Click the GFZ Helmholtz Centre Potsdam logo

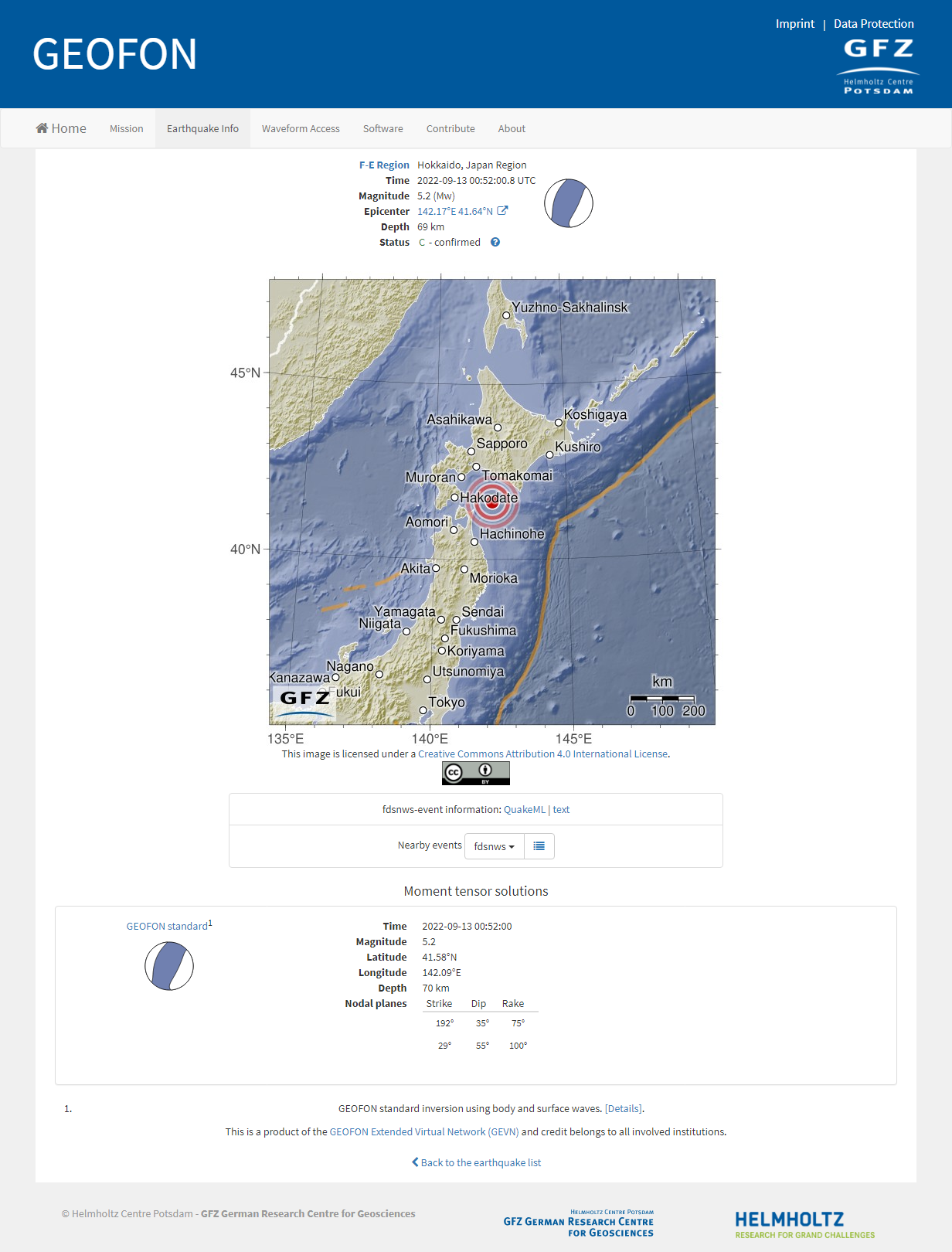[x=878, y=66]
